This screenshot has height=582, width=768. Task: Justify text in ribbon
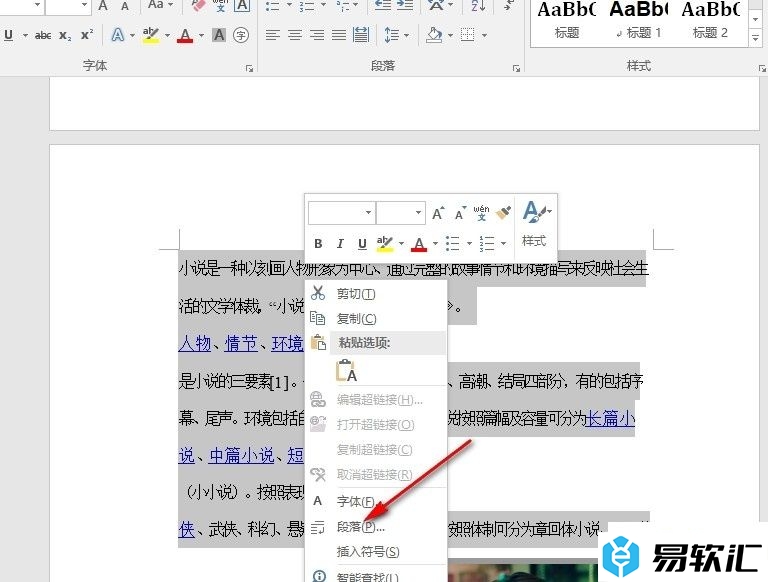click(x=339, y=35)
